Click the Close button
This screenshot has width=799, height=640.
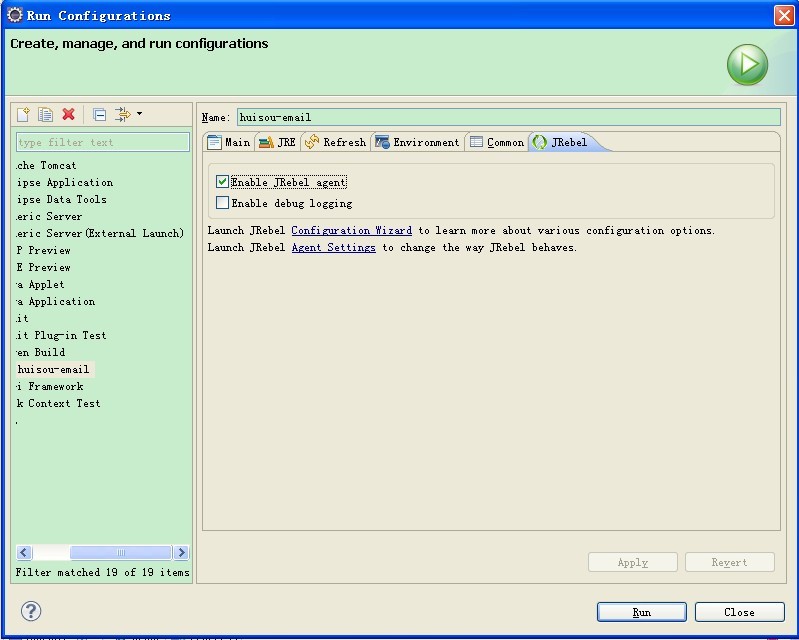click(x=739, y=612)
